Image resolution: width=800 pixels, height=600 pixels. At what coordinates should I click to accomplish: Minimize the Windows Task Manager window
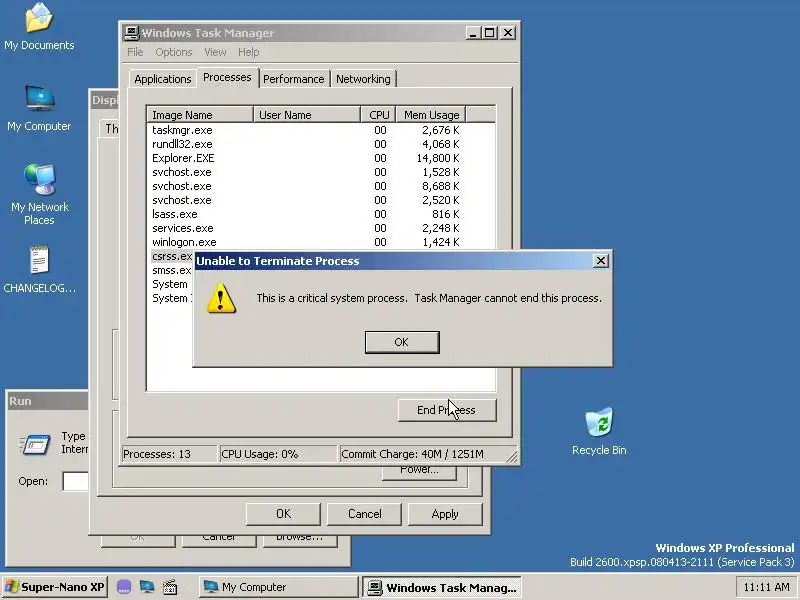pyautogui.click(x=473, y=33)
